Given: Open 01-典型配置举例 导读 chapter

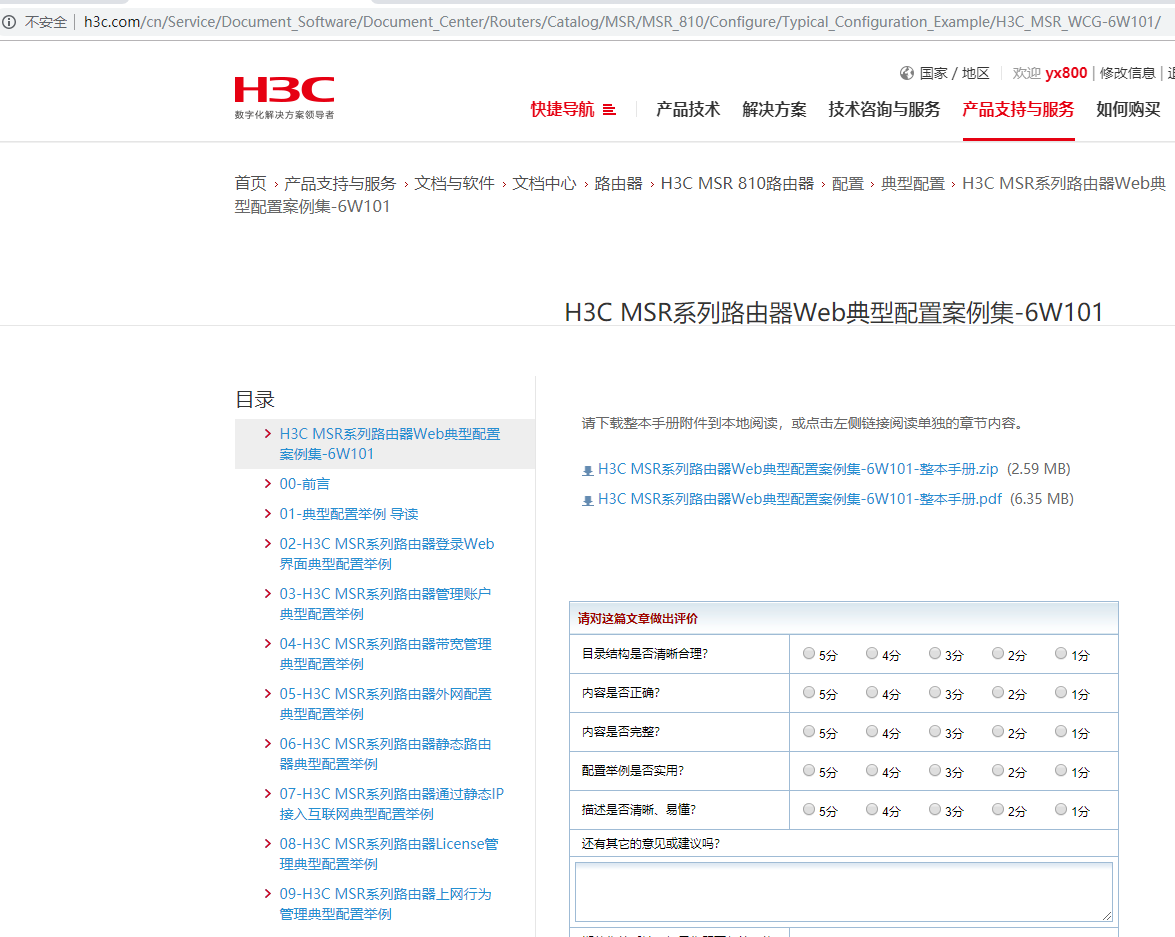Looking at the screenshot, I should (349, 514).
